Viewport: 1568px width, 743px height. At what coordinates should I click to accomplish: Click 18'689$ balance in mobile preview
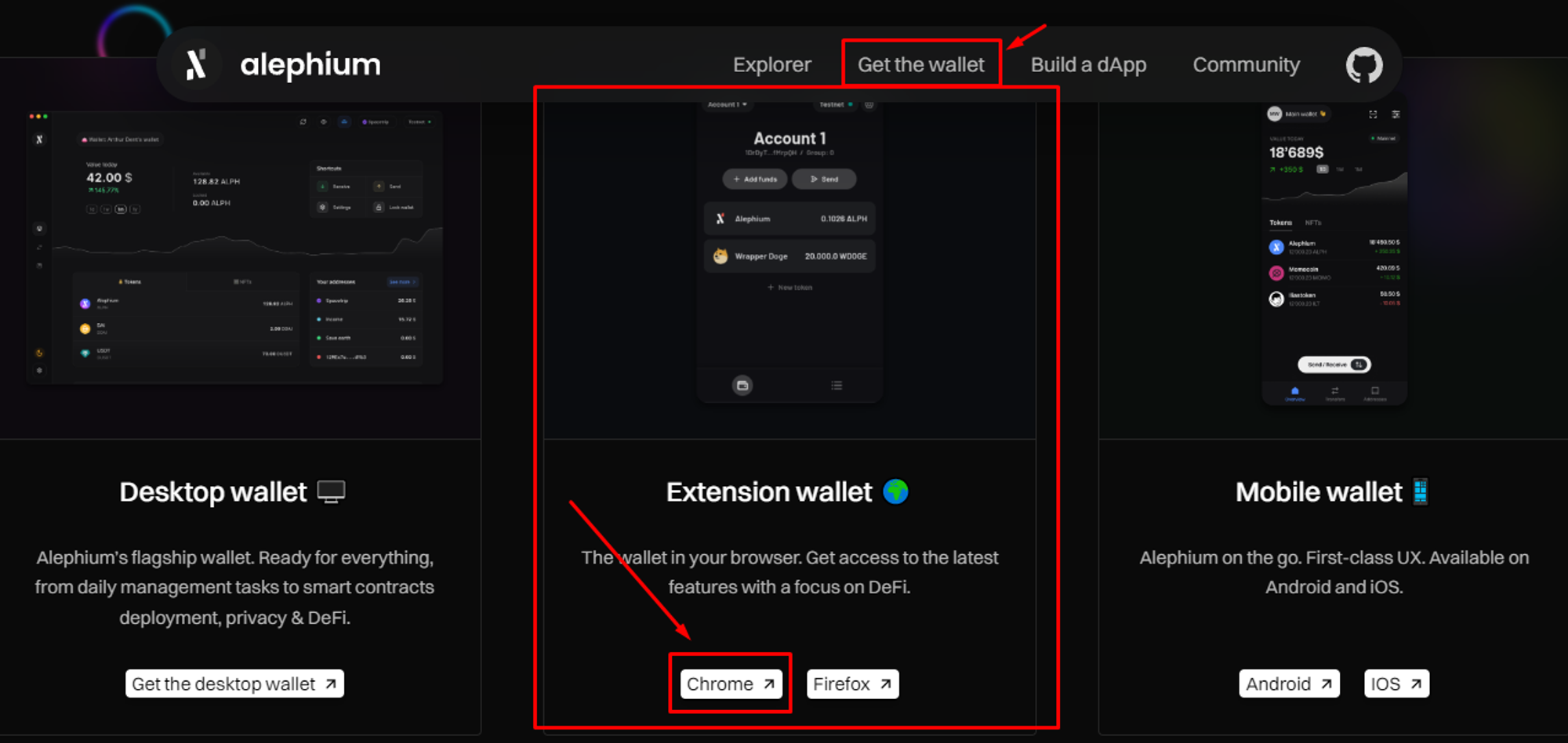[1296, 152]
